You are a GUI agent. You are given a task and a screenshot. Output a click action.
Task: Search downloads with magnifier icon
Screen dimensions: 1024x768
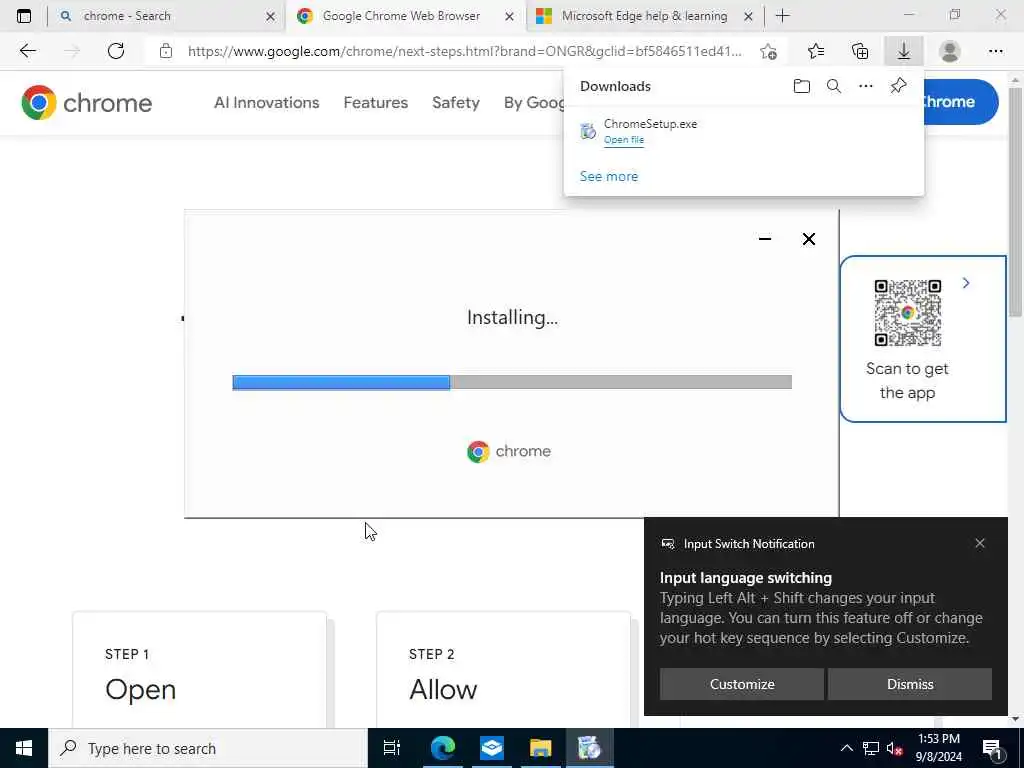coord(834,86)
